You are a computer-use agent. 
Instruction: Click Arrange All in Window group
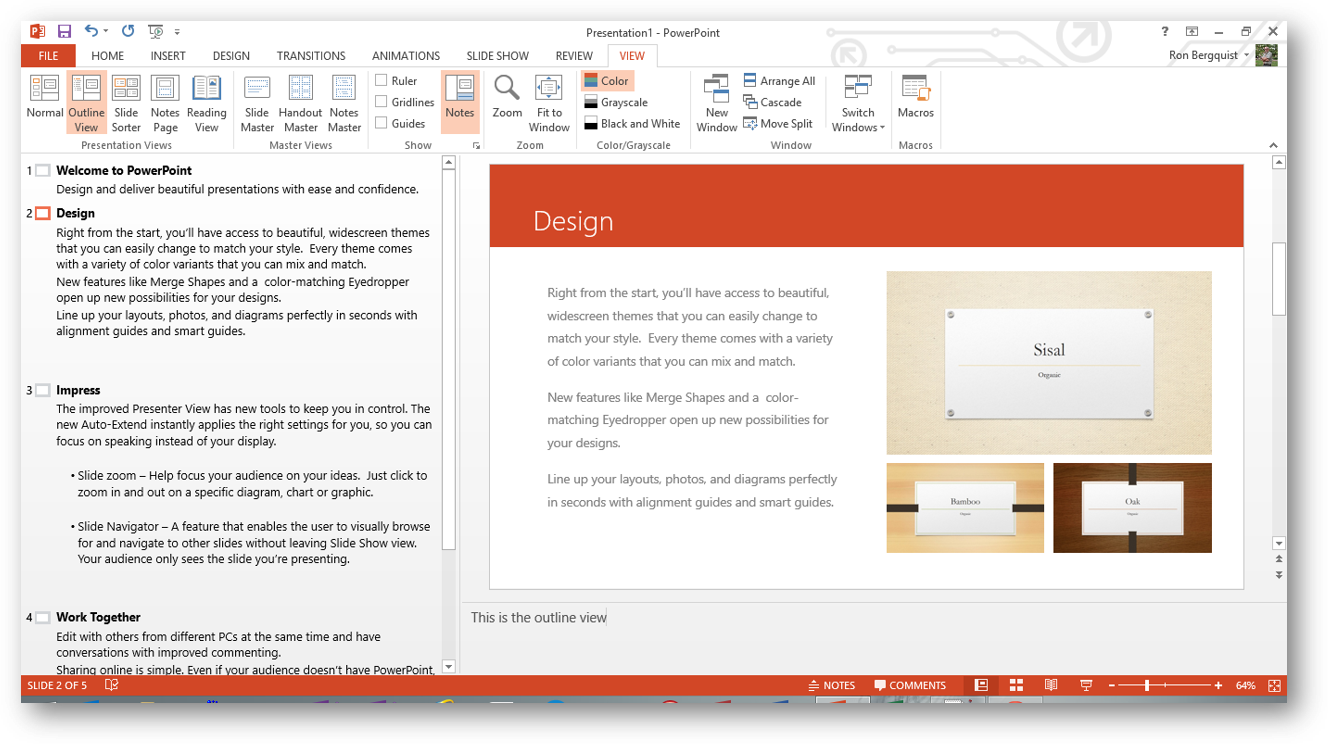pos(779,81)
